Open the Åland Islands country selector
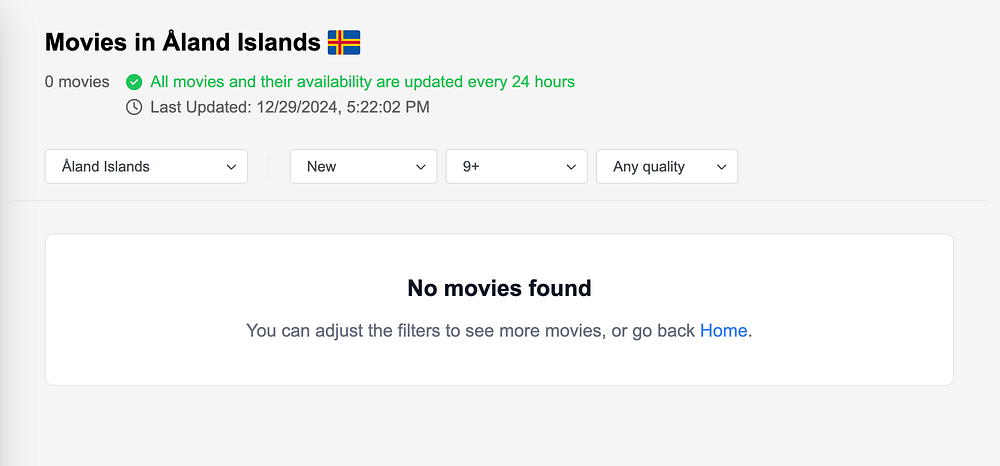1000x466 pixels. click(146, 167)
